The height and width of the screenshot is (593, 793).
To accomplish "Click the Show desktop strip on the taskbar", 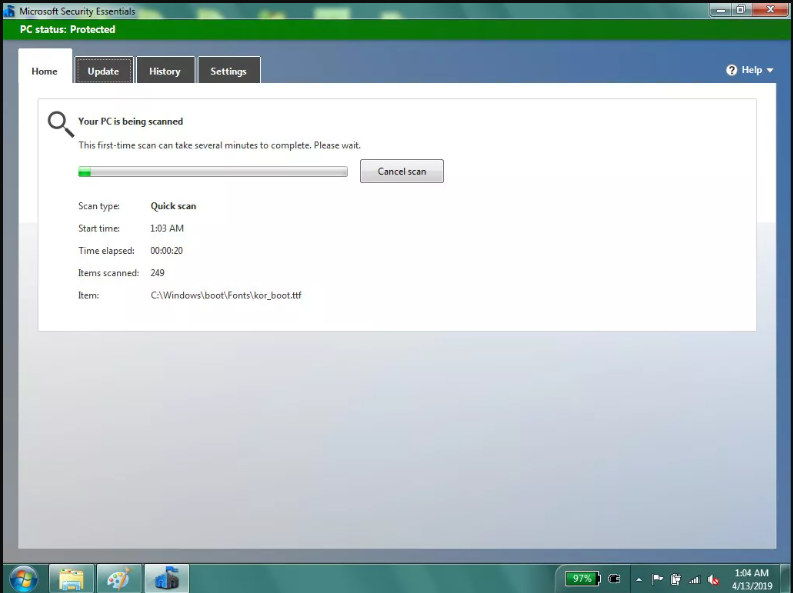I will [x=786, y=579].
